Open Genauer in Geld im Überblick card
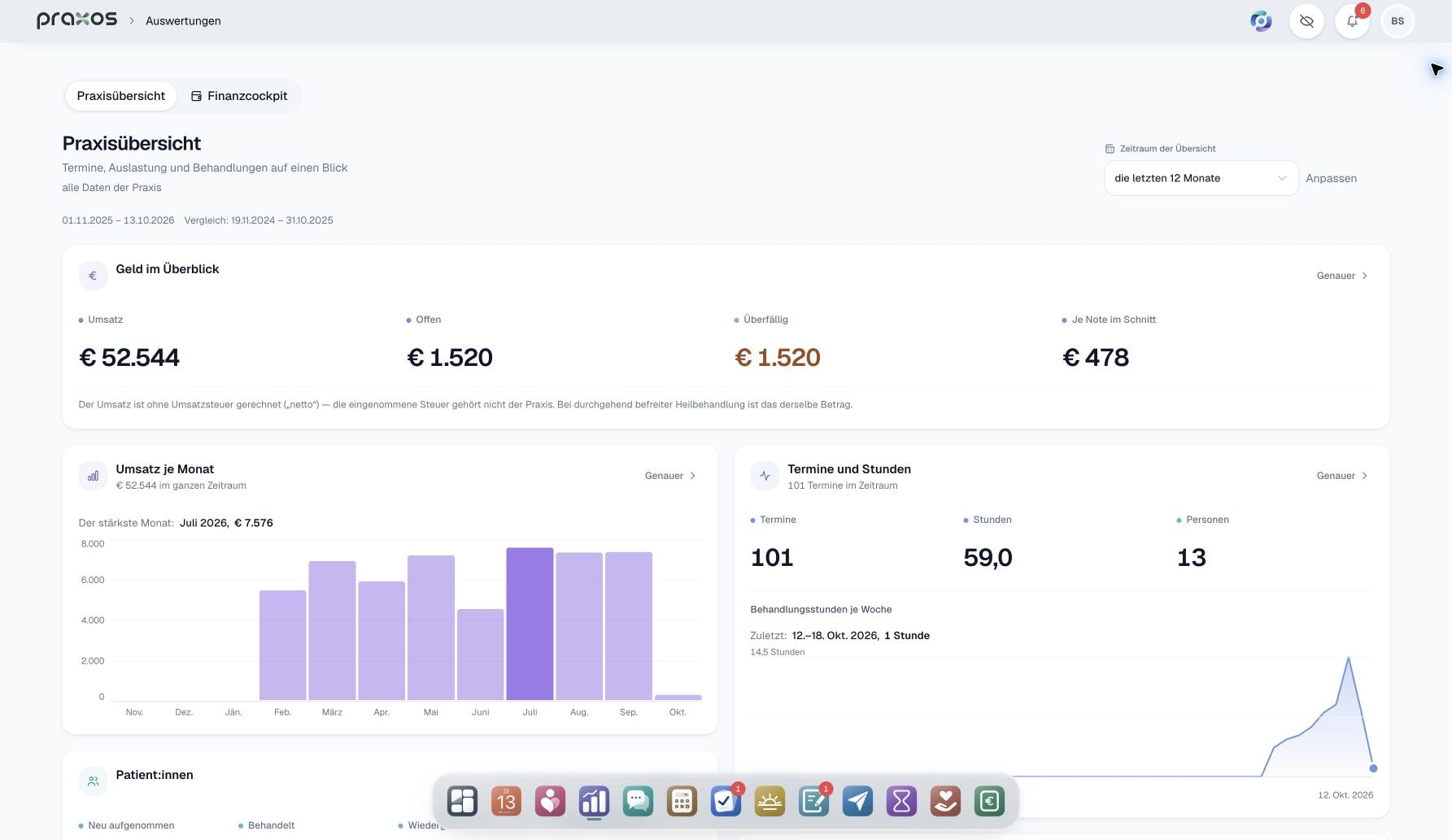Image resolution: width=1452 pixels, height=840 pixels. (1342, 276)
